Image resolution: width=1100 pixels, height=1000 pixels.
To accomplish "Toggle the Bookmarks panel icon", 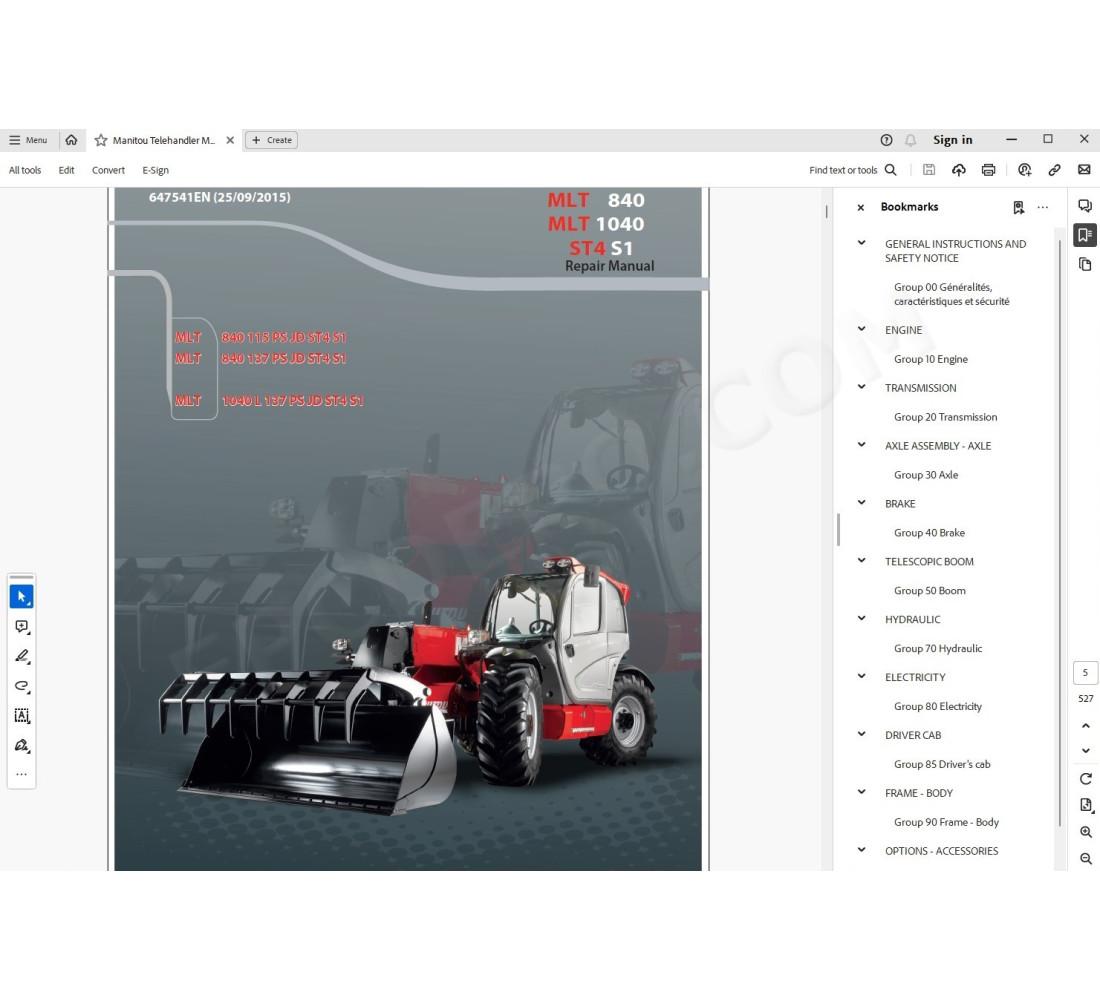I will click(1085, 235).
